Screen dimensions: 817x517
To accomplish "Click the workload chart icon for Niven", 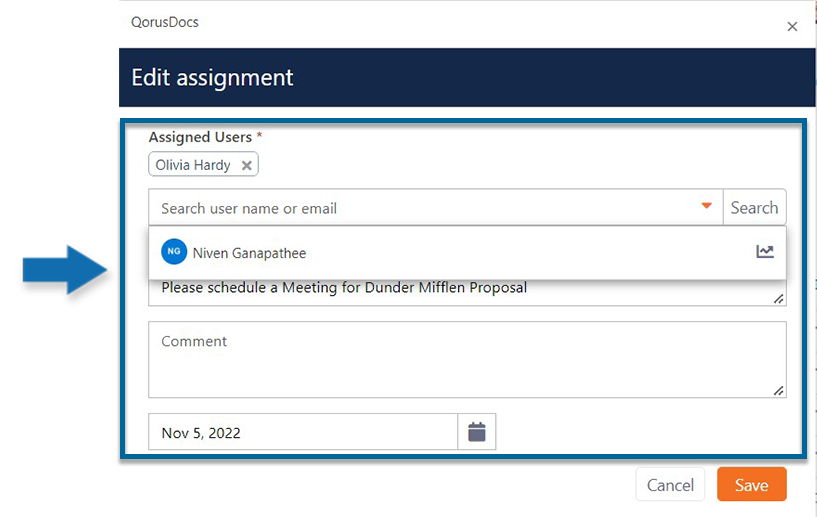I will [x=765, y=252].
